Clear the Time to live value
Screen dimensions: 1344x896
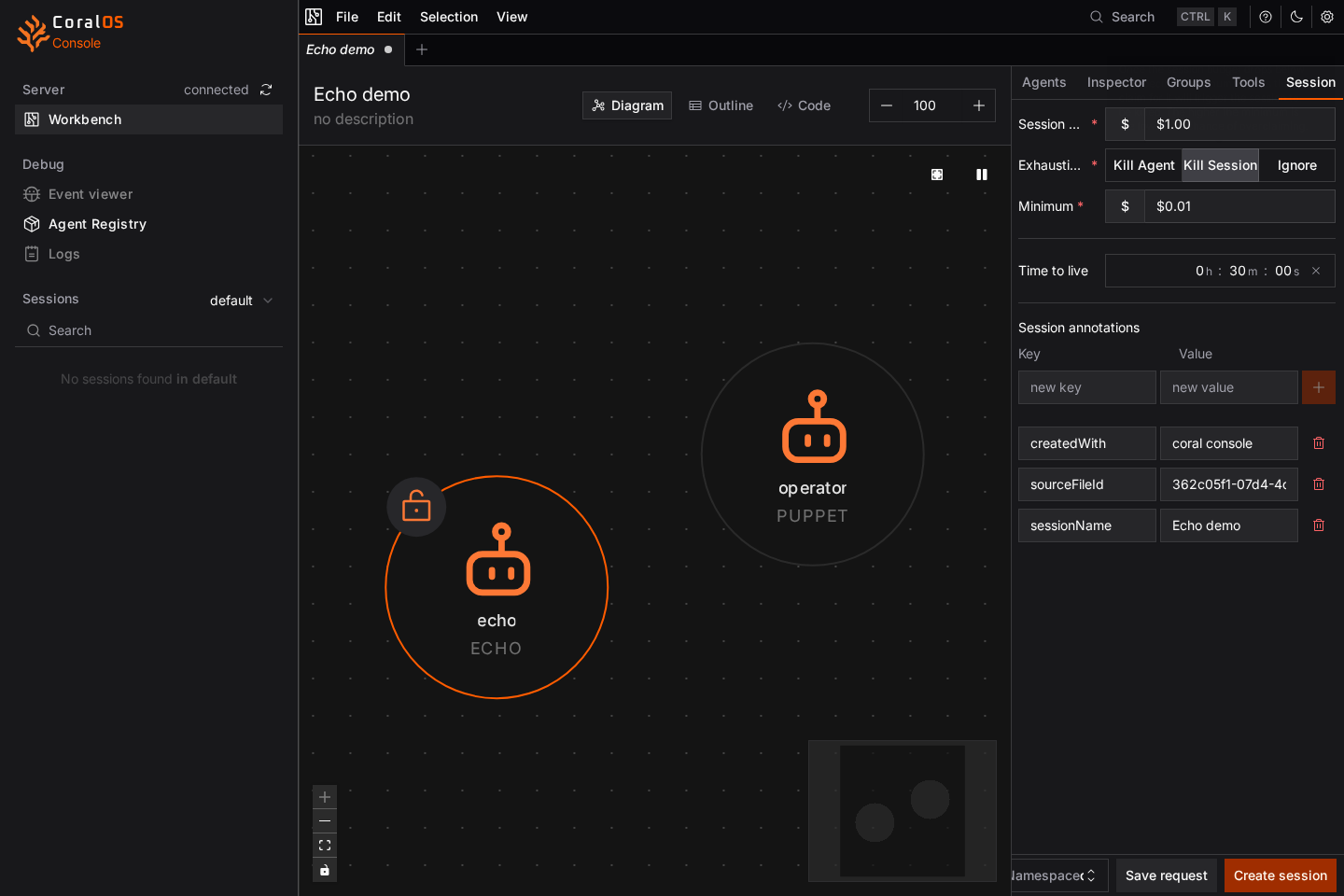(x=1316, y=271)
